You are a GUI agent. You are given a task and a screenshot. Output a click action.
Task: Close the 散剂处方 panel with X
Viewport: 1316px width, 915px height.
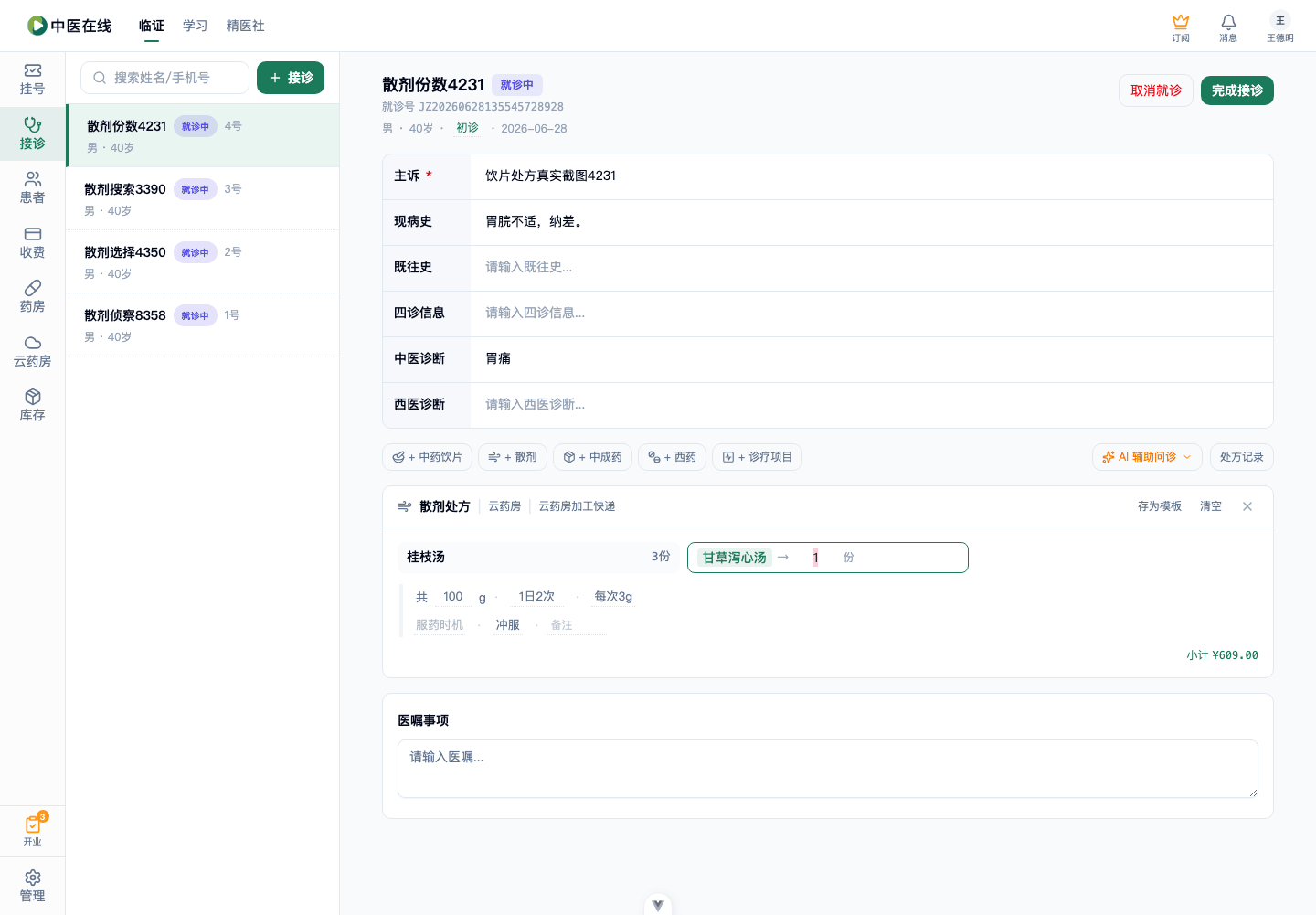coord(1247,506)
